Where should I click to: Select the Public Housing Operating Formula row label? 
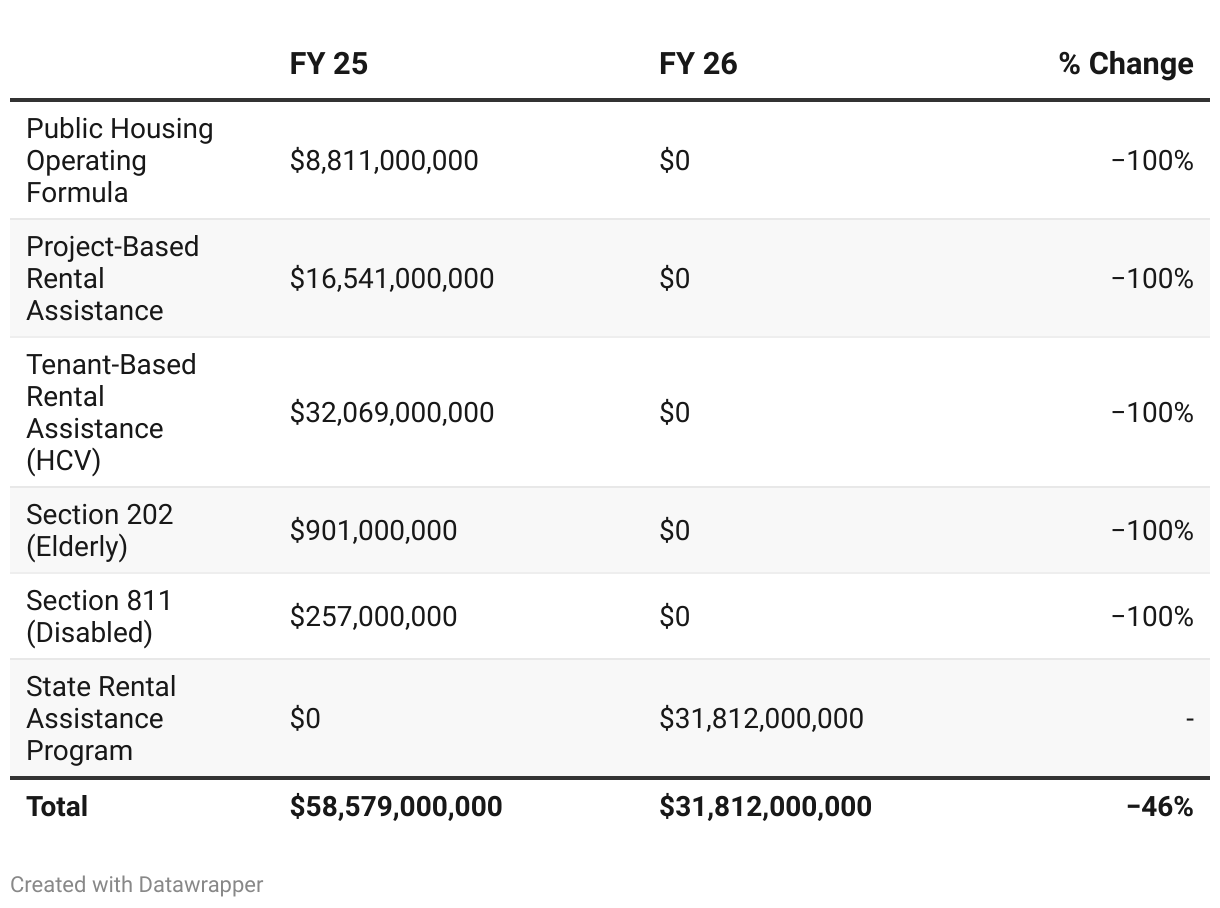120,161
